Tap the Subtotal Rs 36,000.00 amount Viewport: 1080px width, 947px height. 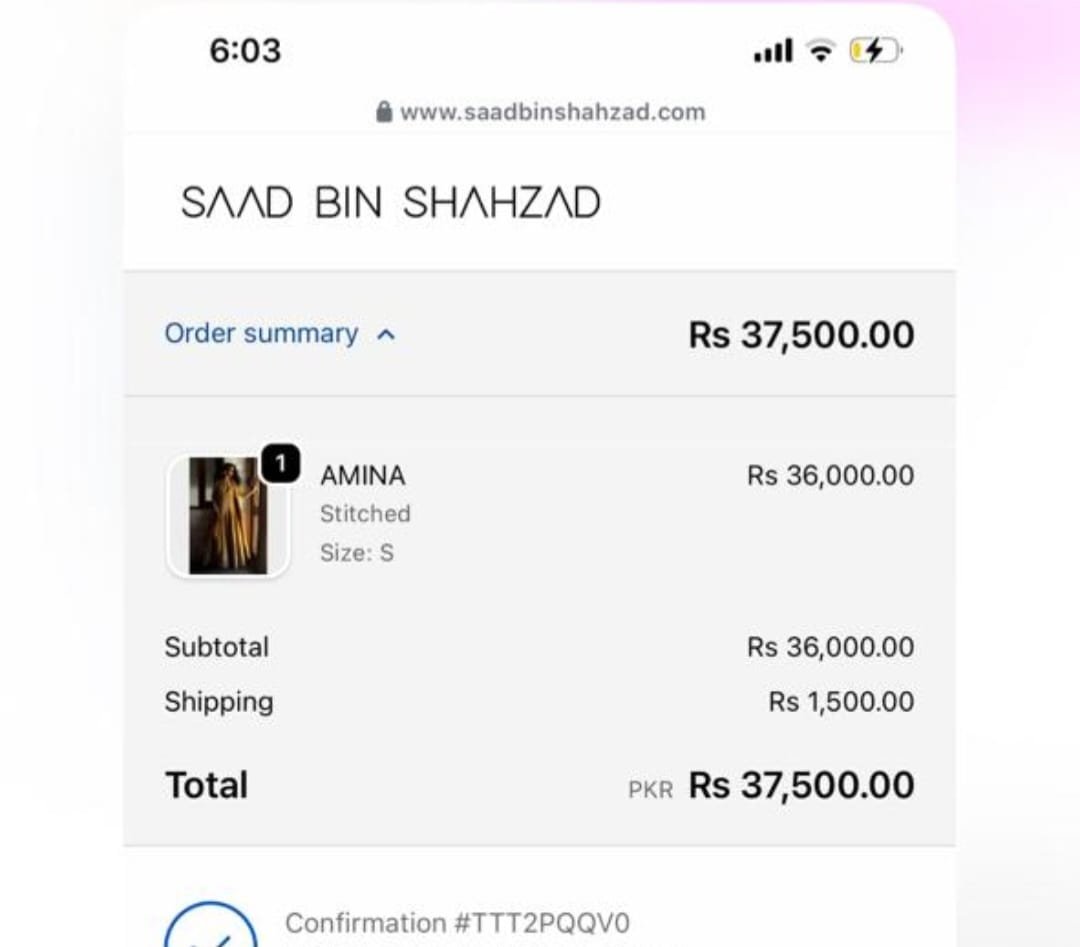click(830, 647)
